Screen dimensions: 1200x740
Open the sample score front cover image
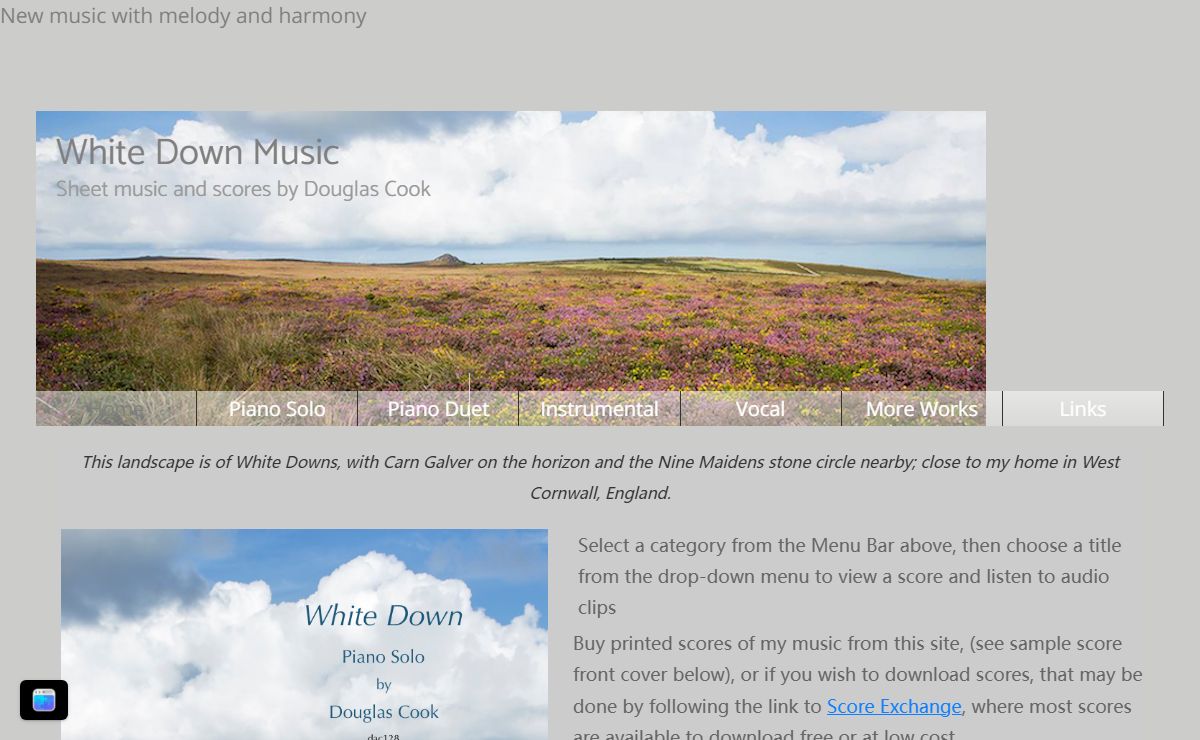tap(304, 634)
